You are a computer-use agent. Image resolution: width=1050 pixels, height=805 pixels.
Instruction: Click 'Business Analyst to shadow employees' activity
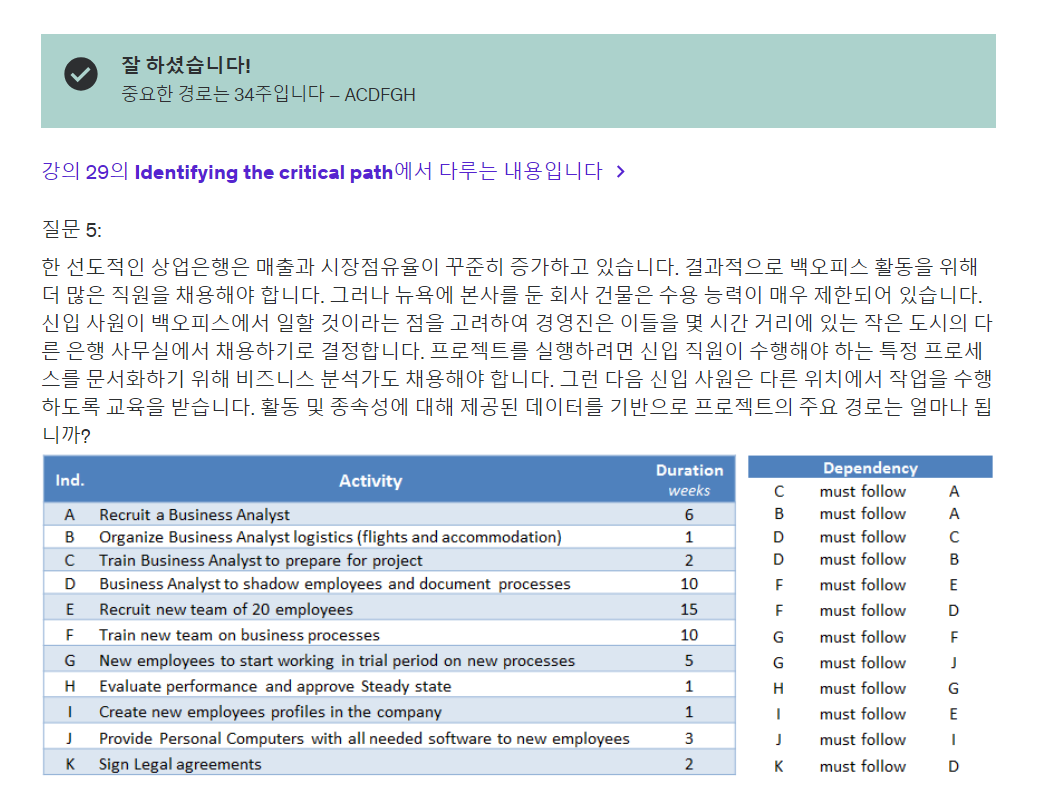pos(389,584)
